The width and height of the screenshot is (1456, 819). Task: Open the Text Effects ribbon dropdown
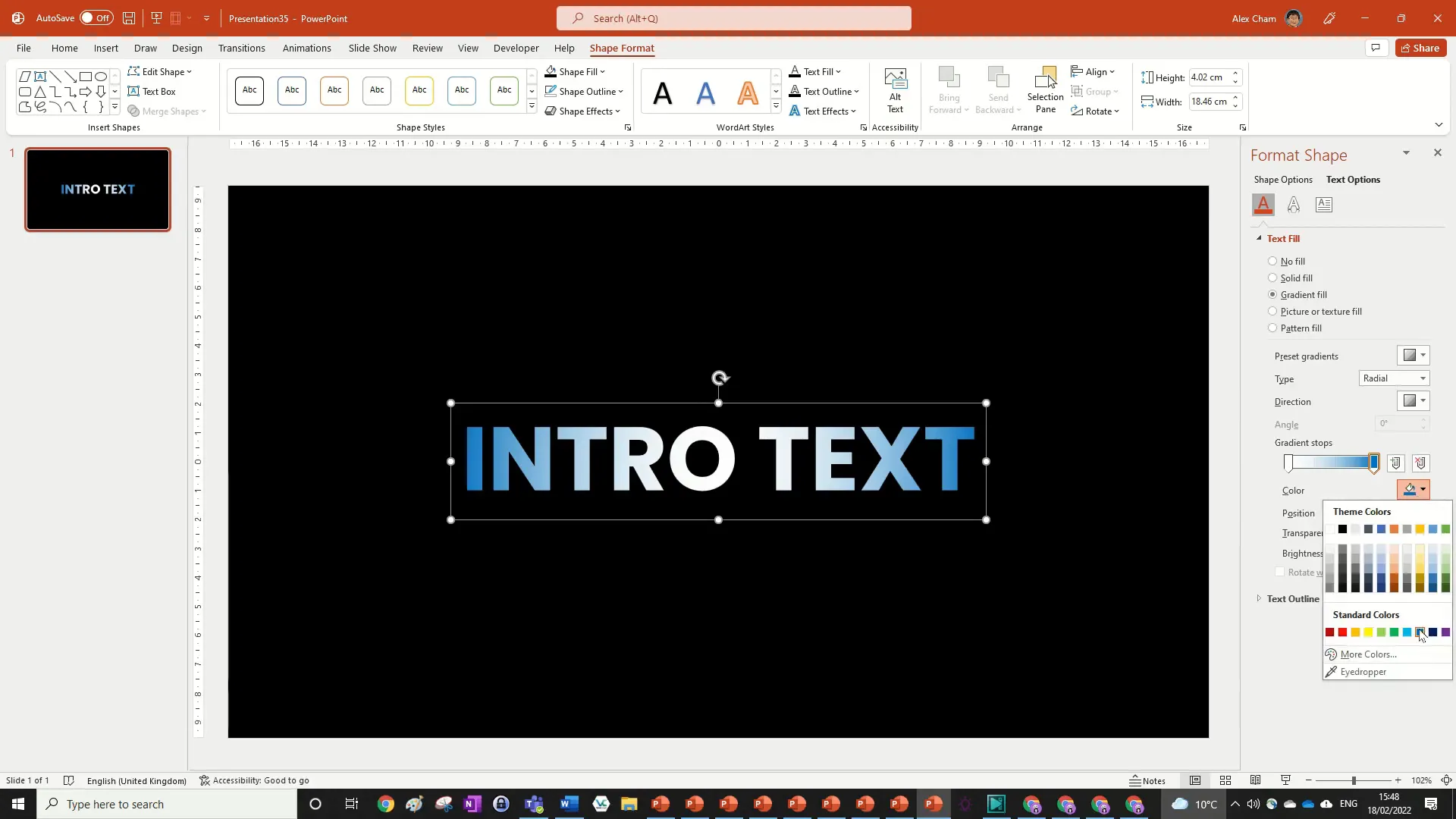[823, 111]
